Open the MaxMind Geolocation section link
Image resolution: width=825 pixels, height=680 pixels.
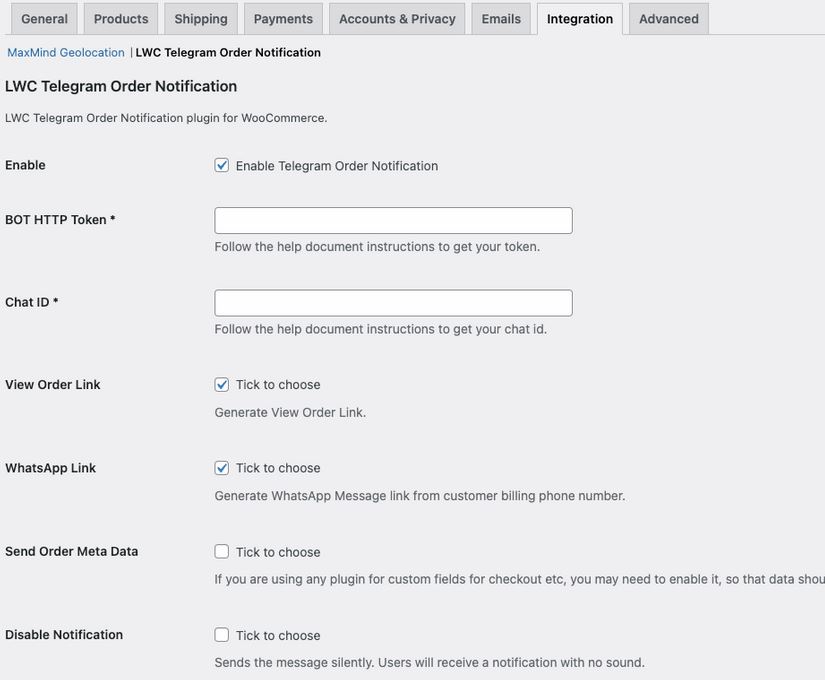66,52
